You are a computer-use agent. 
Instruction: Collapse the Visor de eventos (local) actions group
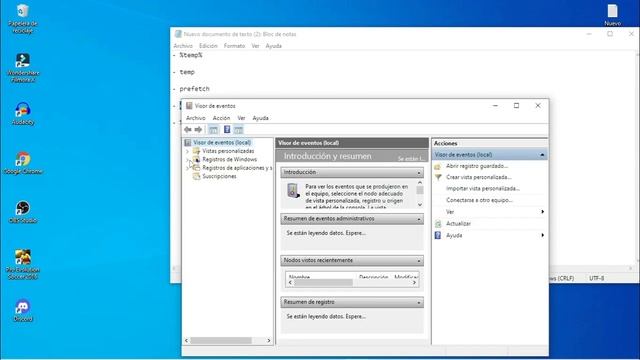point(542,155)
